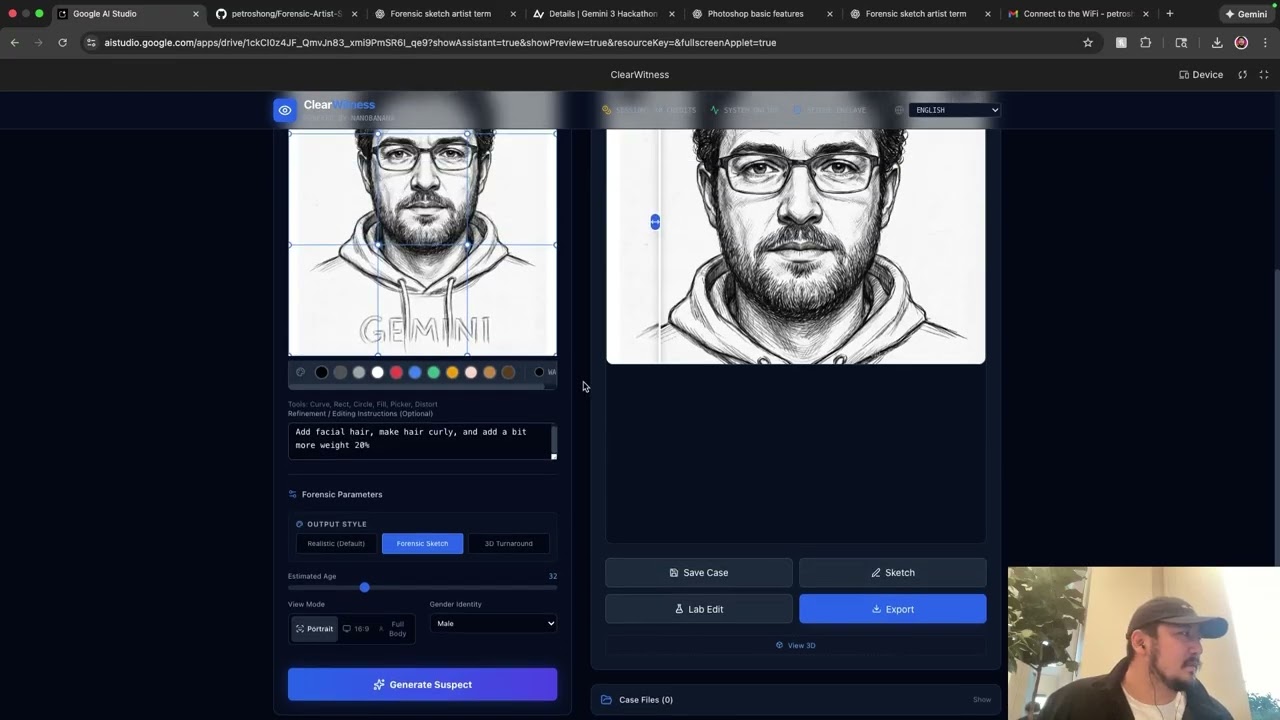Open the Gemini button in Chrome's tab strip
The width and height of the screenshot is (1280, 720).
[1247, 14]
